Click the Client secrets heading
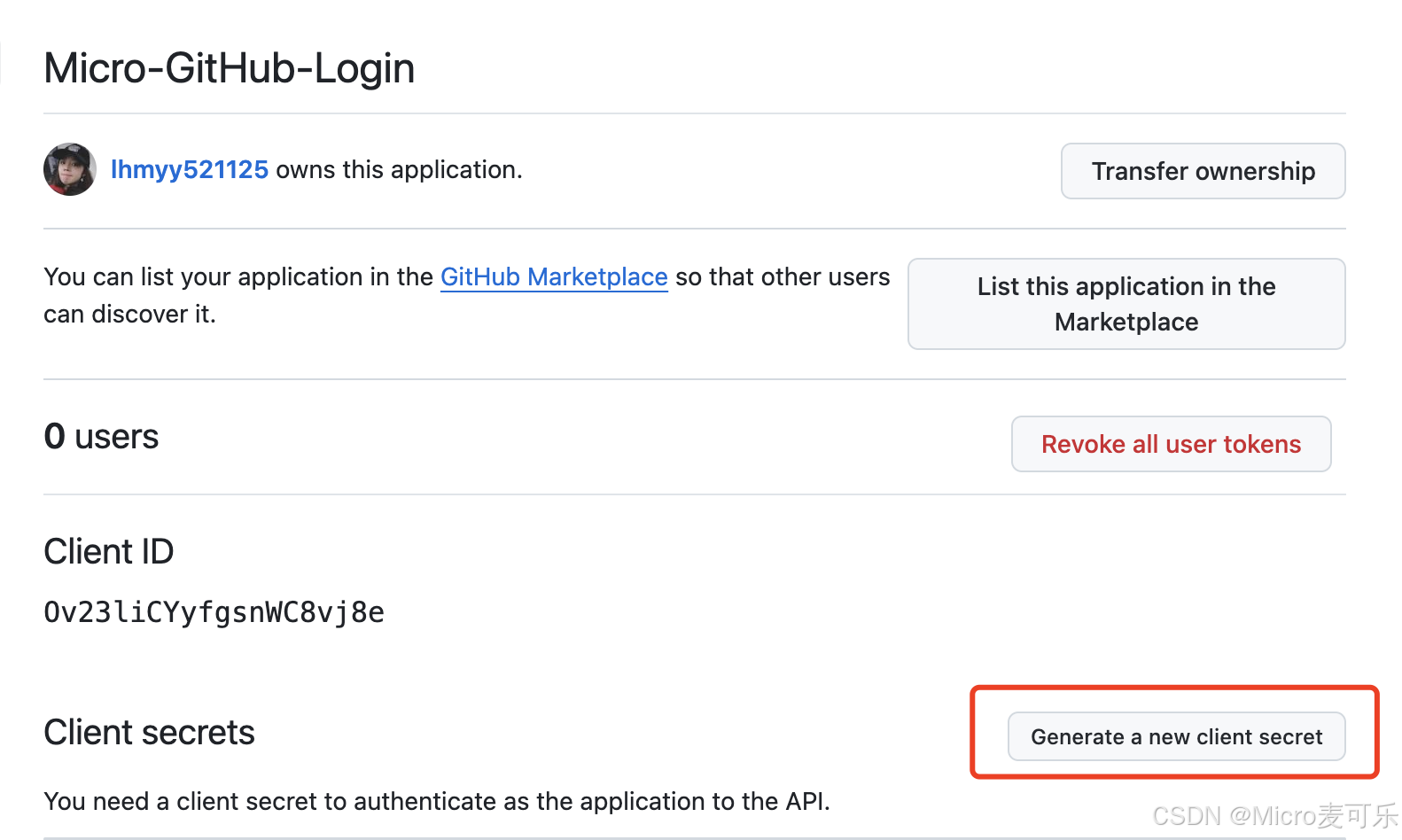This screenshot has width=1402, height=840. pos(149,732)
